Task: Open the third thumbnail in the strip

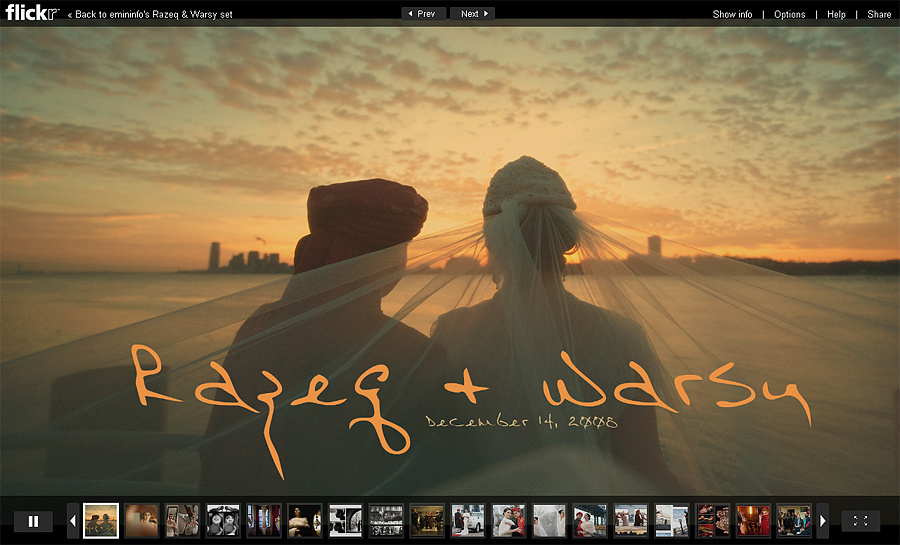Action: tap(182, 521)
